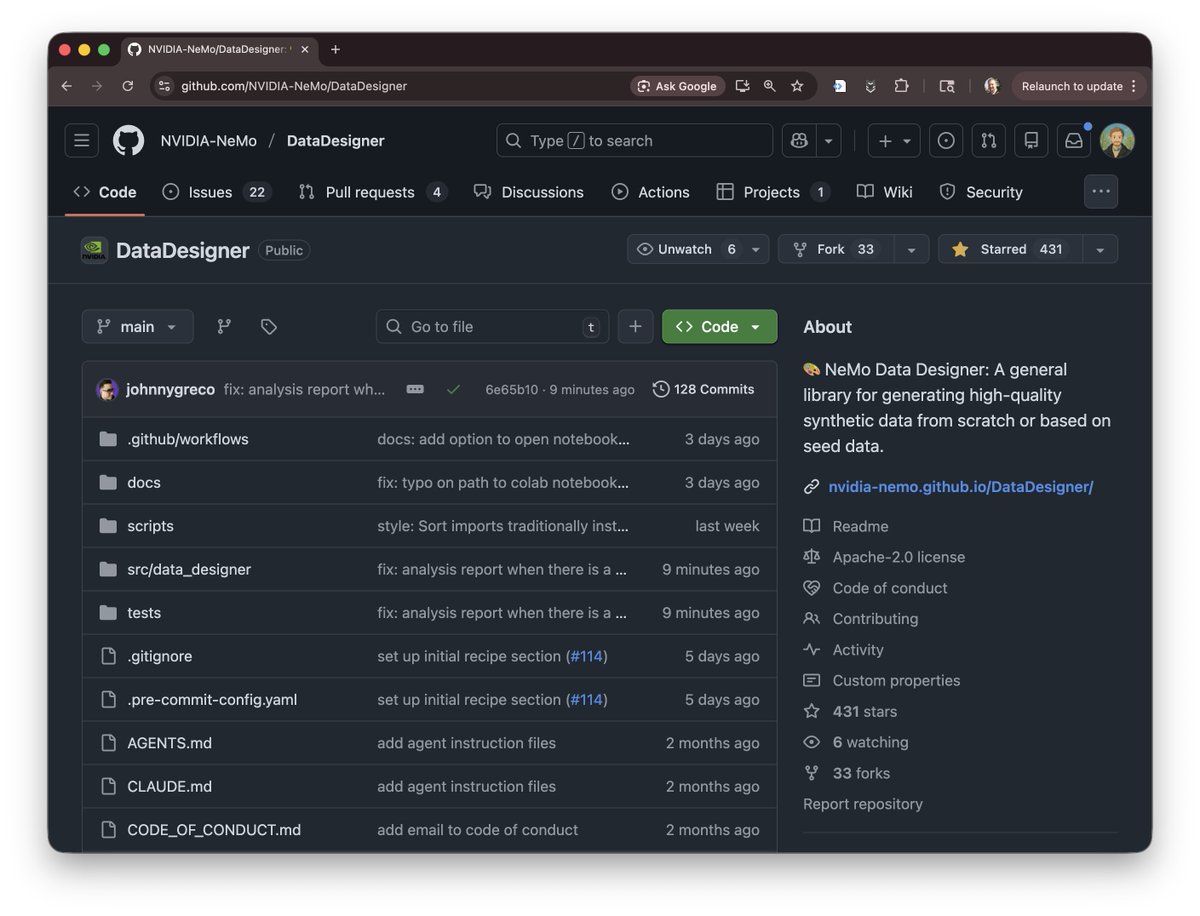The width and height of the screenshot is (1200, 916).
Task: Open the Security tab
Action: 981,192
